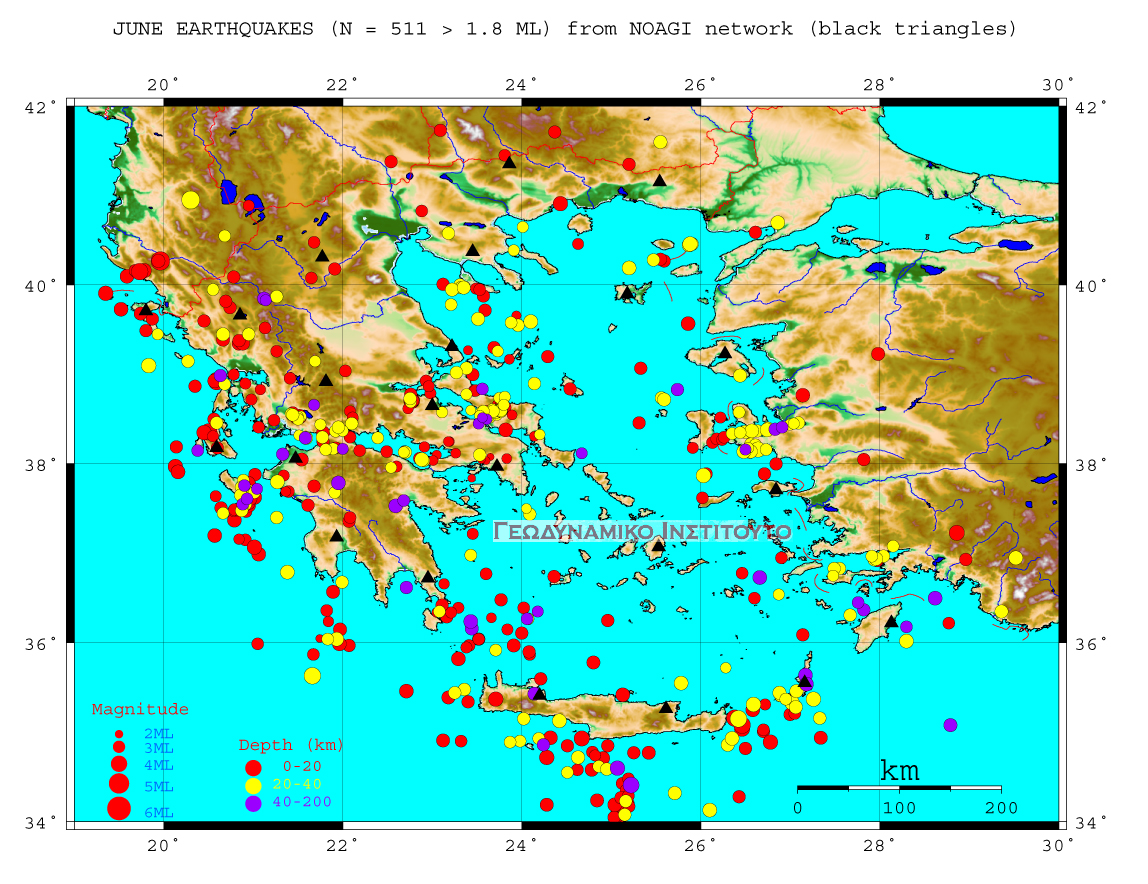Select the '100' value under scale bar
Screen dimensions: 1148x884
899,808
